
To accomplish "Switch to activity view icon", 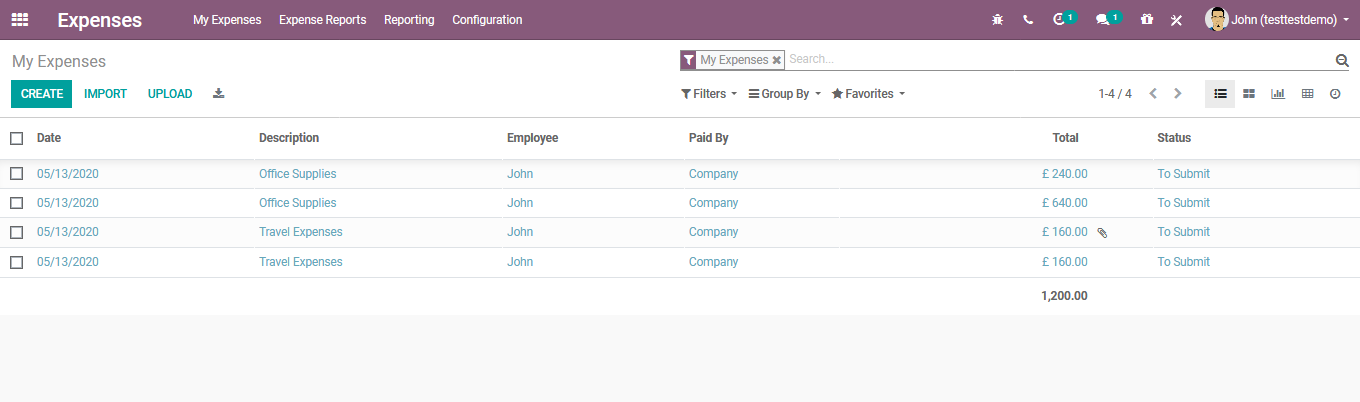I will point(1335,94).
